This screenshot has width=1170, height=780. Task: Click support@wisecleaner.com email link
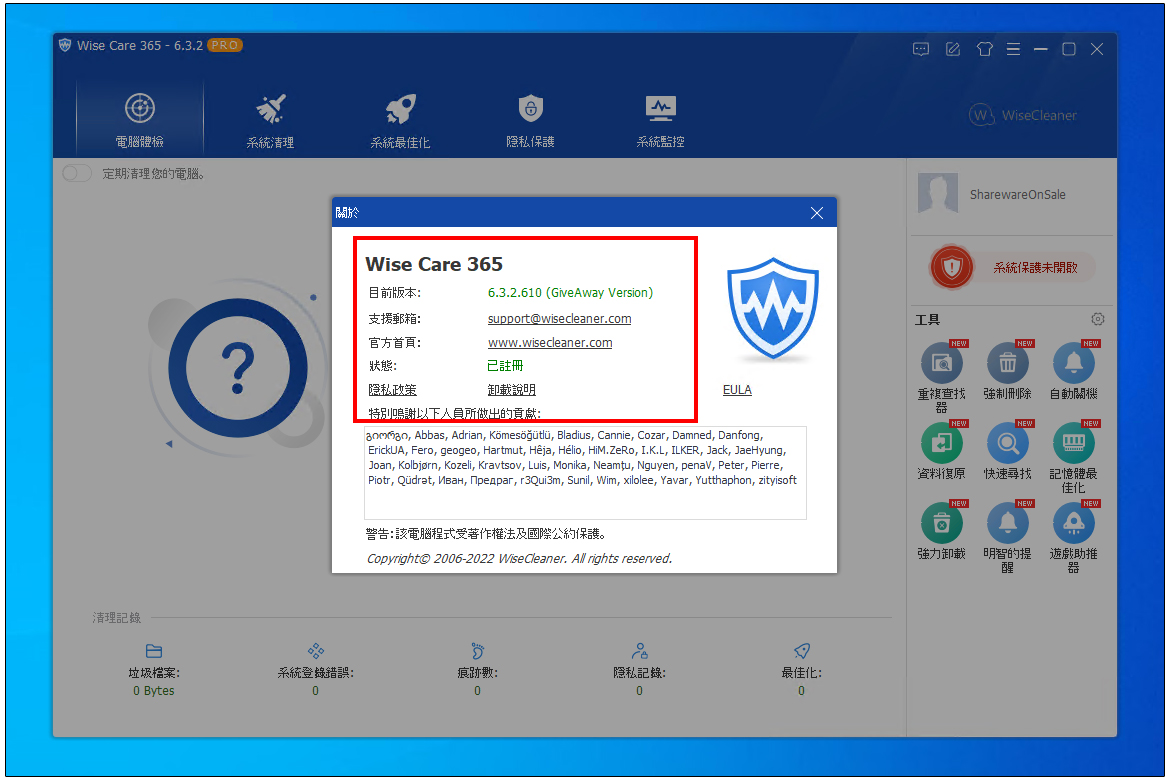[560, 319]
